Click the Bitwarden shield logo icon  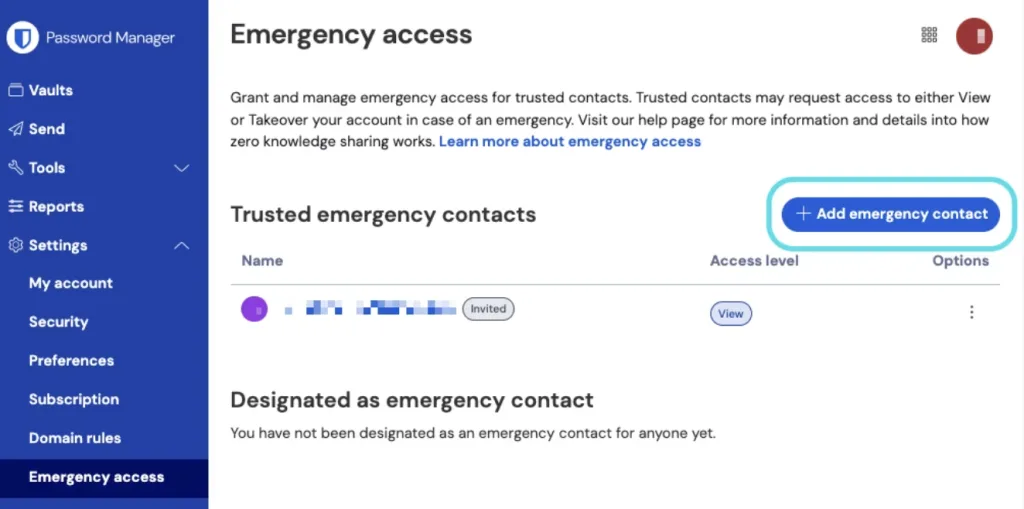tap(22, 38)
